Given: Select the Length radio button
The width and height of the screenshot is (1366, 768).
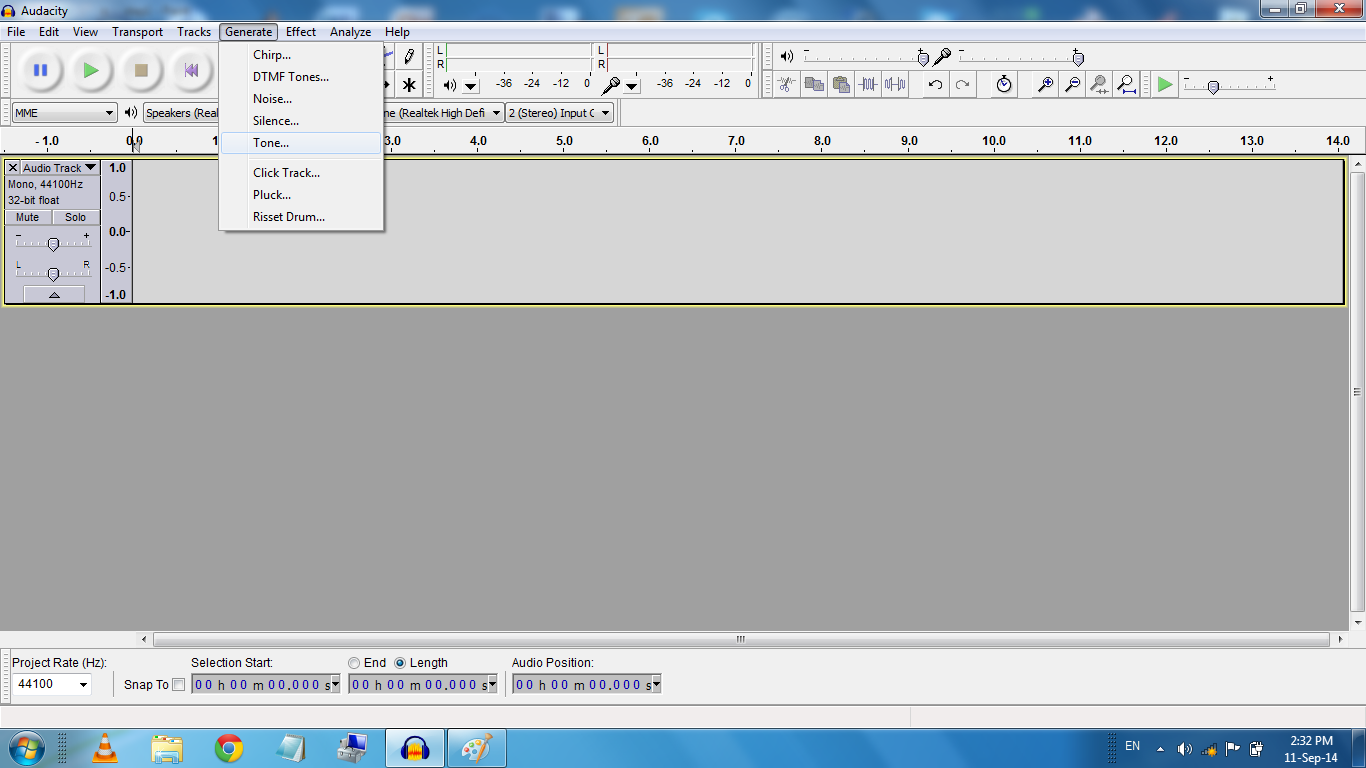Looking at the screenshot, I should pos(400,663).
